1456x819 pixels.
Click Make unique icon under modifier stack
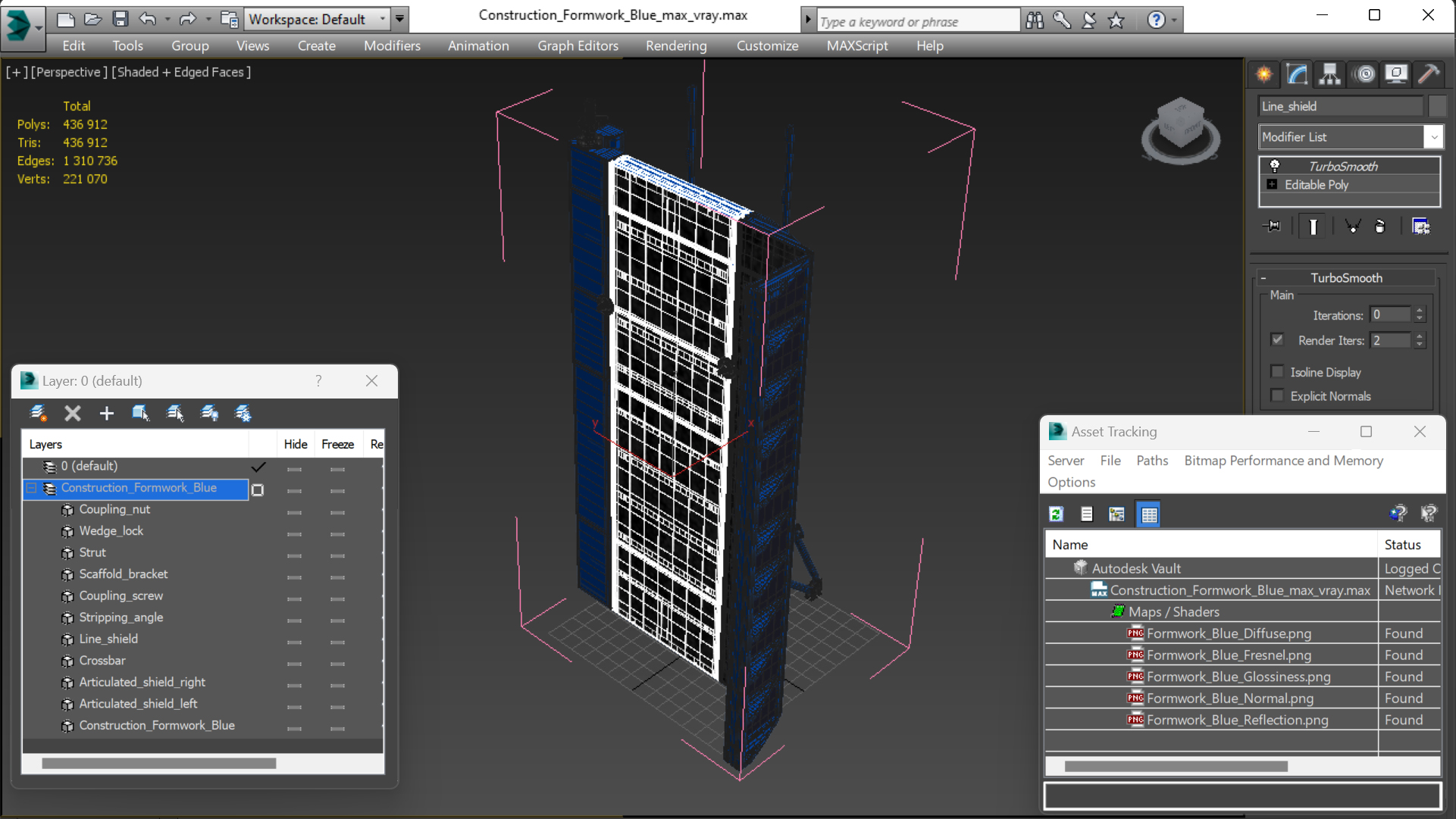1352,227
